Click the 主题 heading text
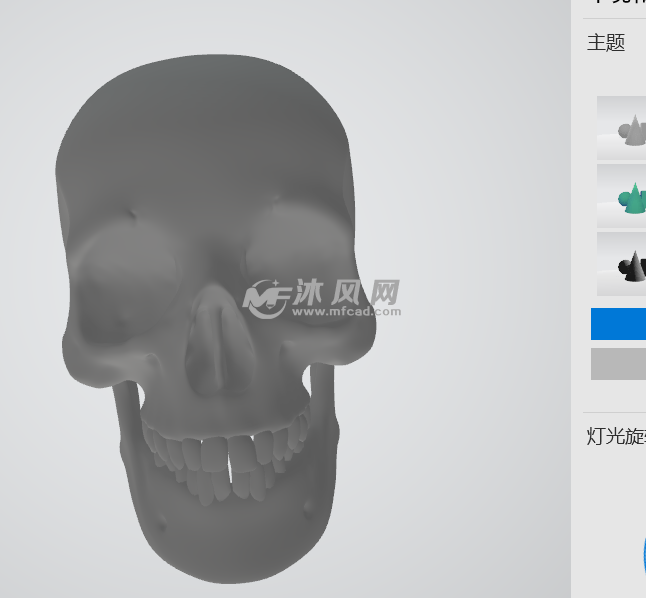 [x=606, y=43]
